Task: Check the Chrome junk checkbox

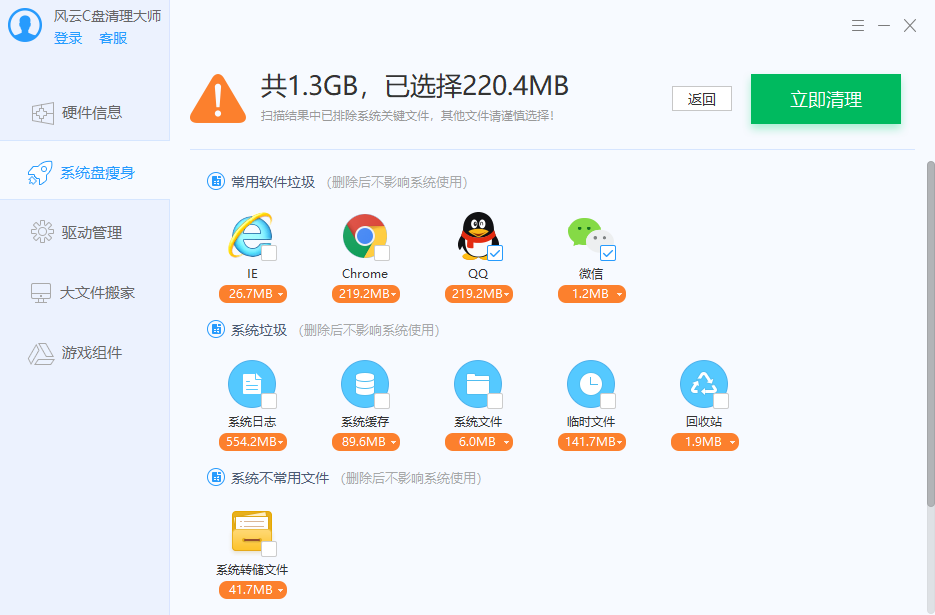Action: [x=382, y=253]
